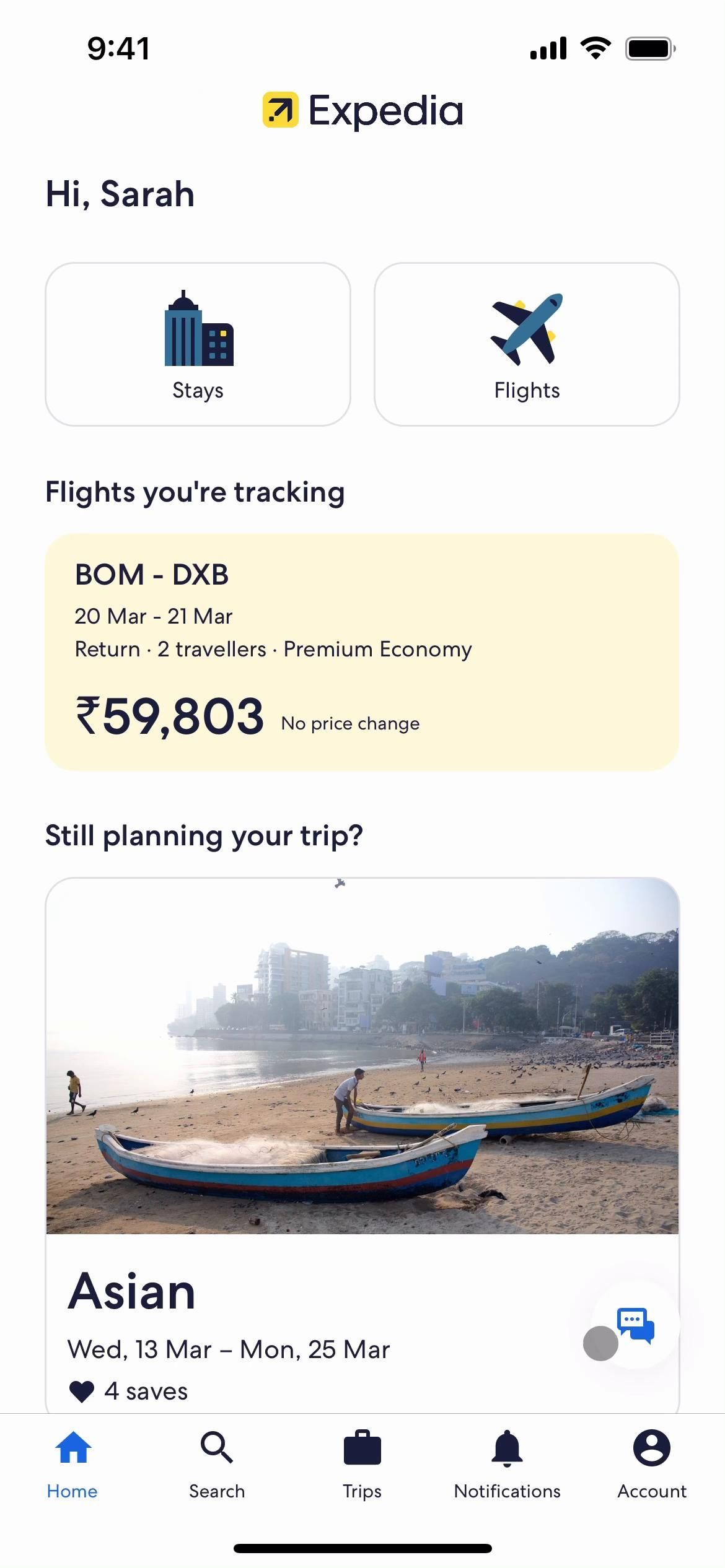The height and width of the screenshot is (1568, 725).
Task: Open the Stays button label
Action: pos(198,391)
